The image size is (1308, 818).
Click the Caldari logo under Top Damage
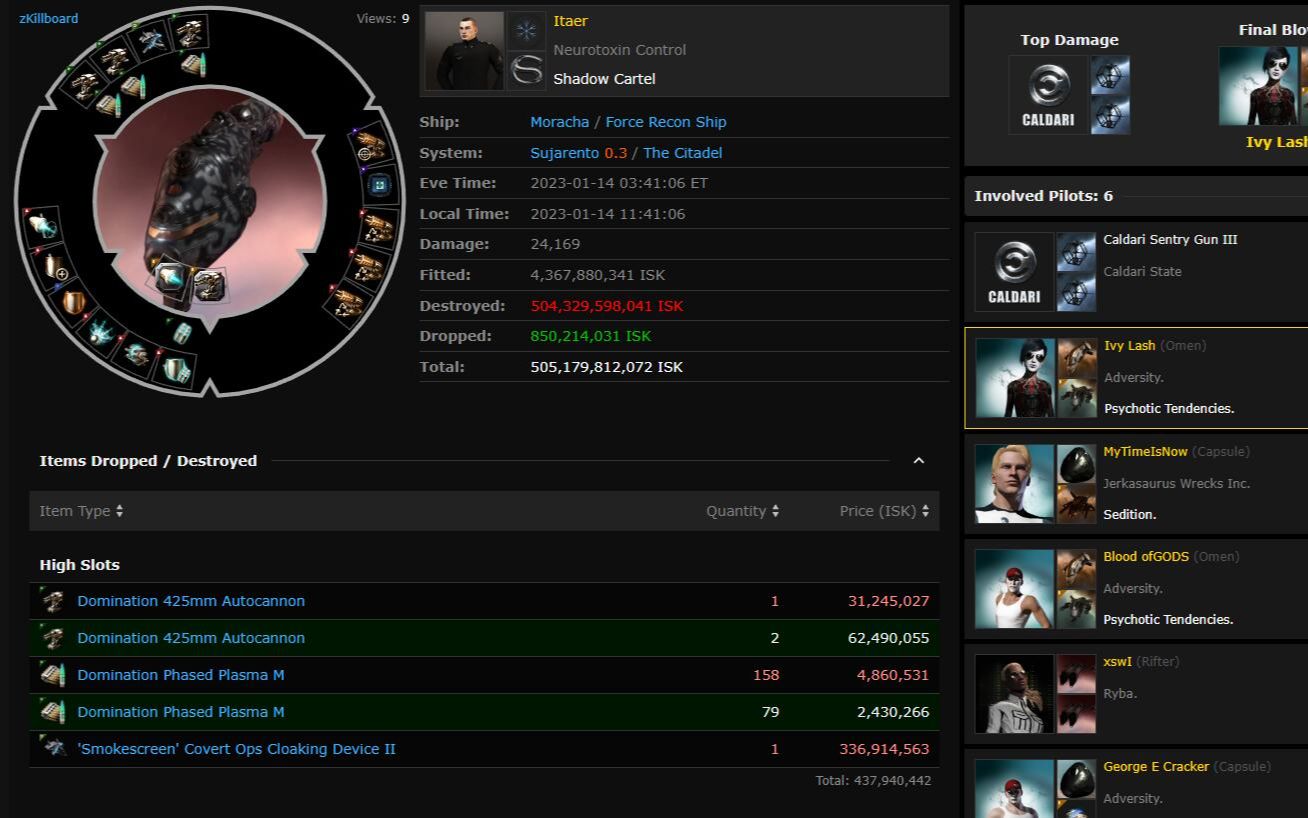pos(1048,95)
